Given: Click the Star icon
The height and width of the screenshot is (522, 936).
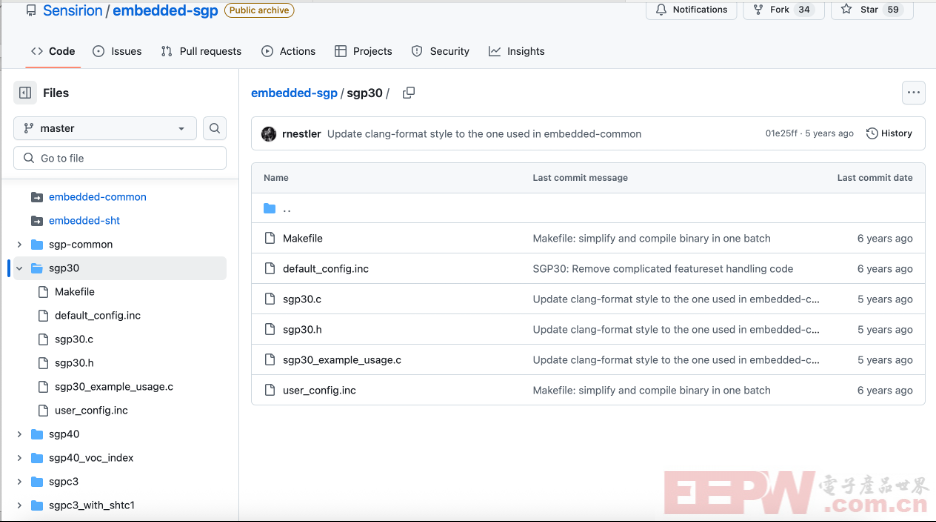Looking at the screenshot, I should point(846,9).
